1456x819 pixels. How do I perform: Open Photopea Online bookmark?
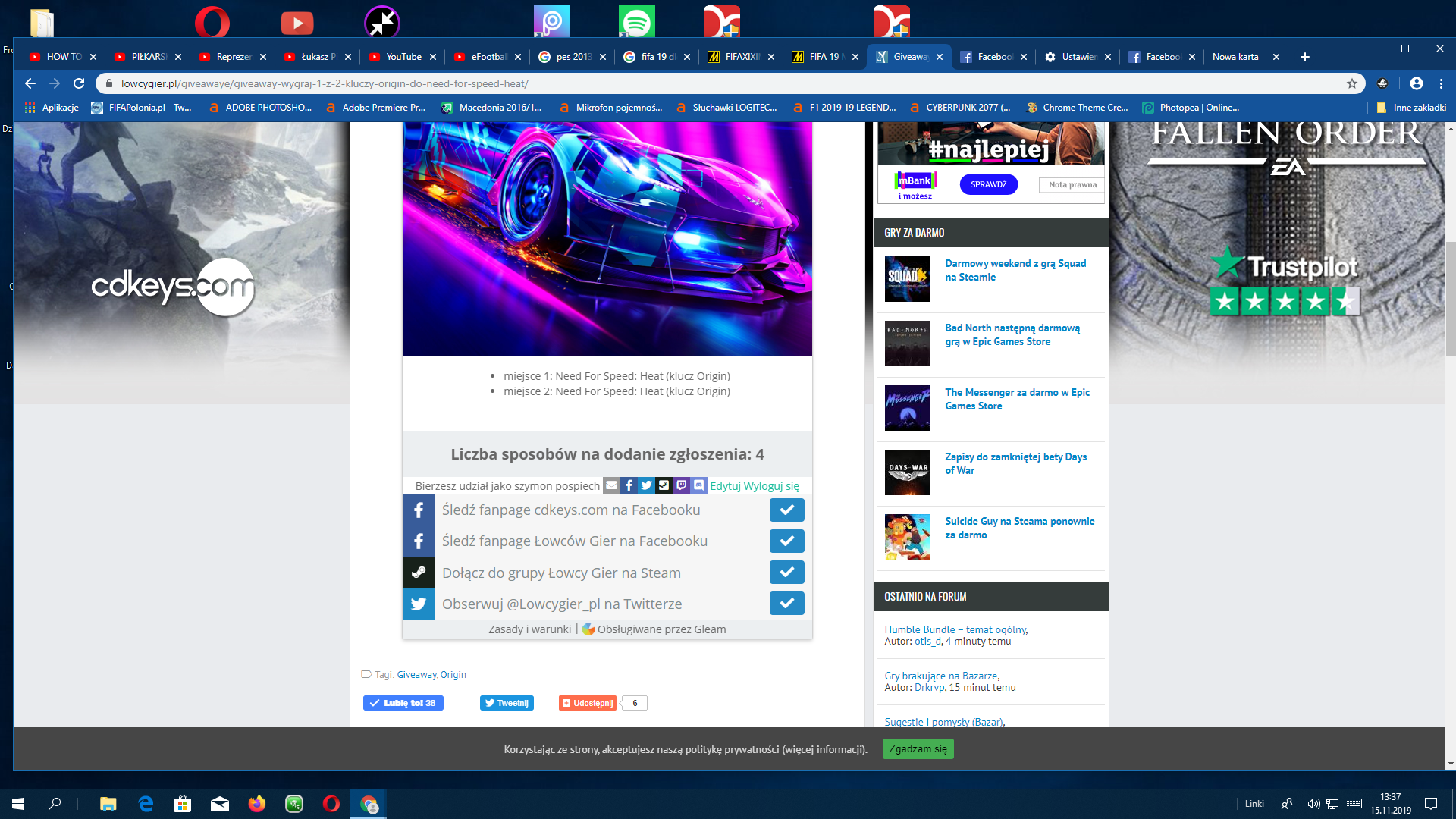click(1191, 108)
